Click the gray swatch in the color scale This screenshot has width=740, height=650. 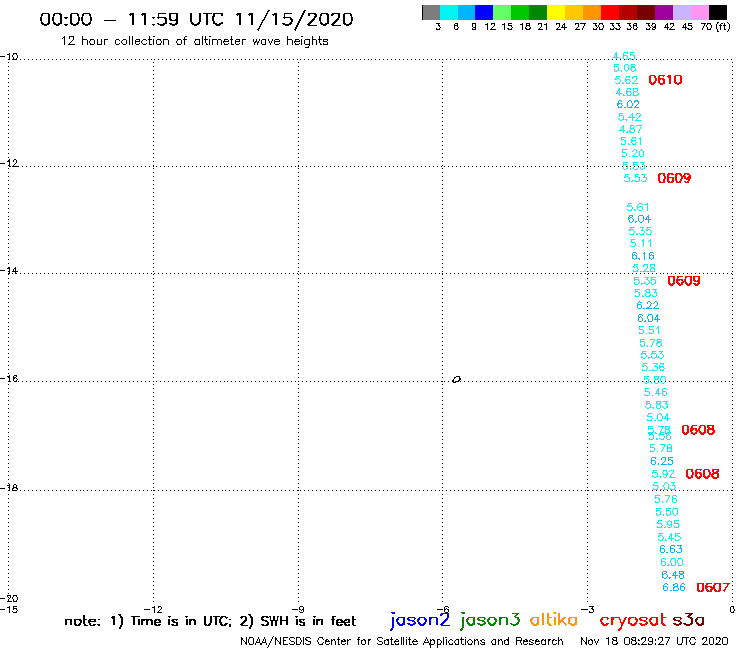(431, 12)
